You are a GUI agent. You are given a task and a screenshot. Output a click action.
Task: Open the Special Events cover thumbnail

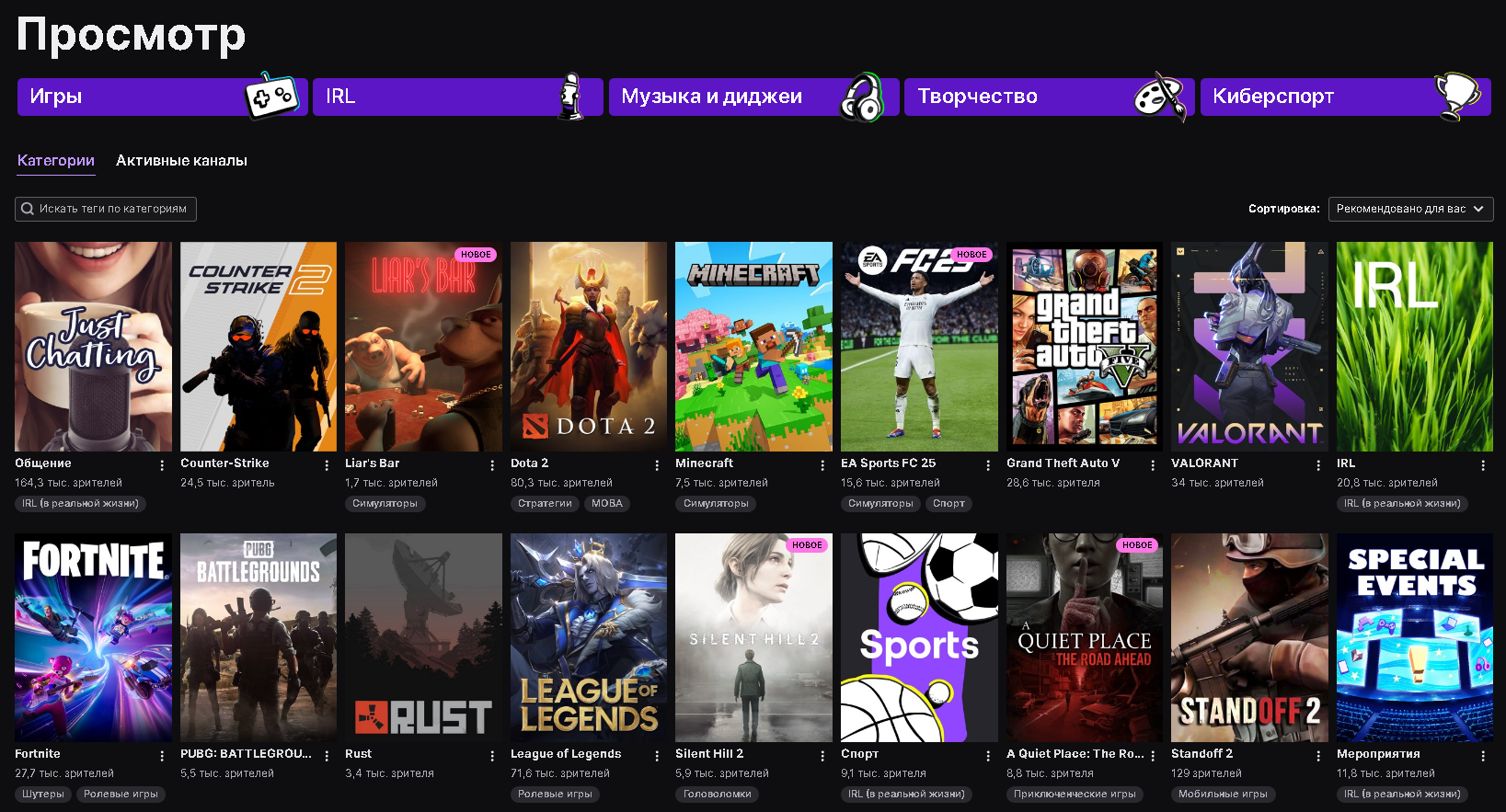[1415, 637]
